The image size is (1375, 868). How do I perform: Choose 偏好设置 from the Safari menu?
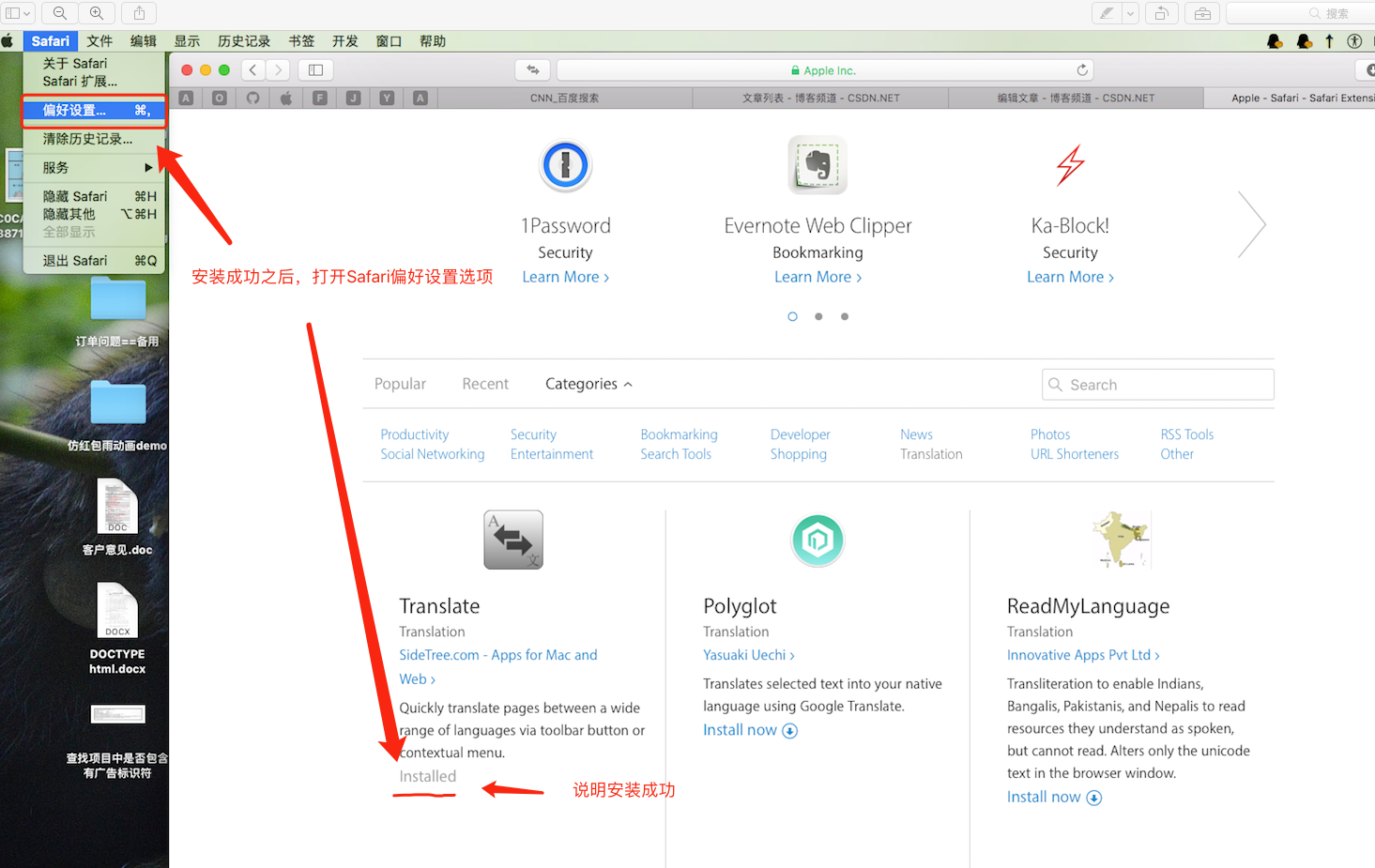click(x=94, y=111)
